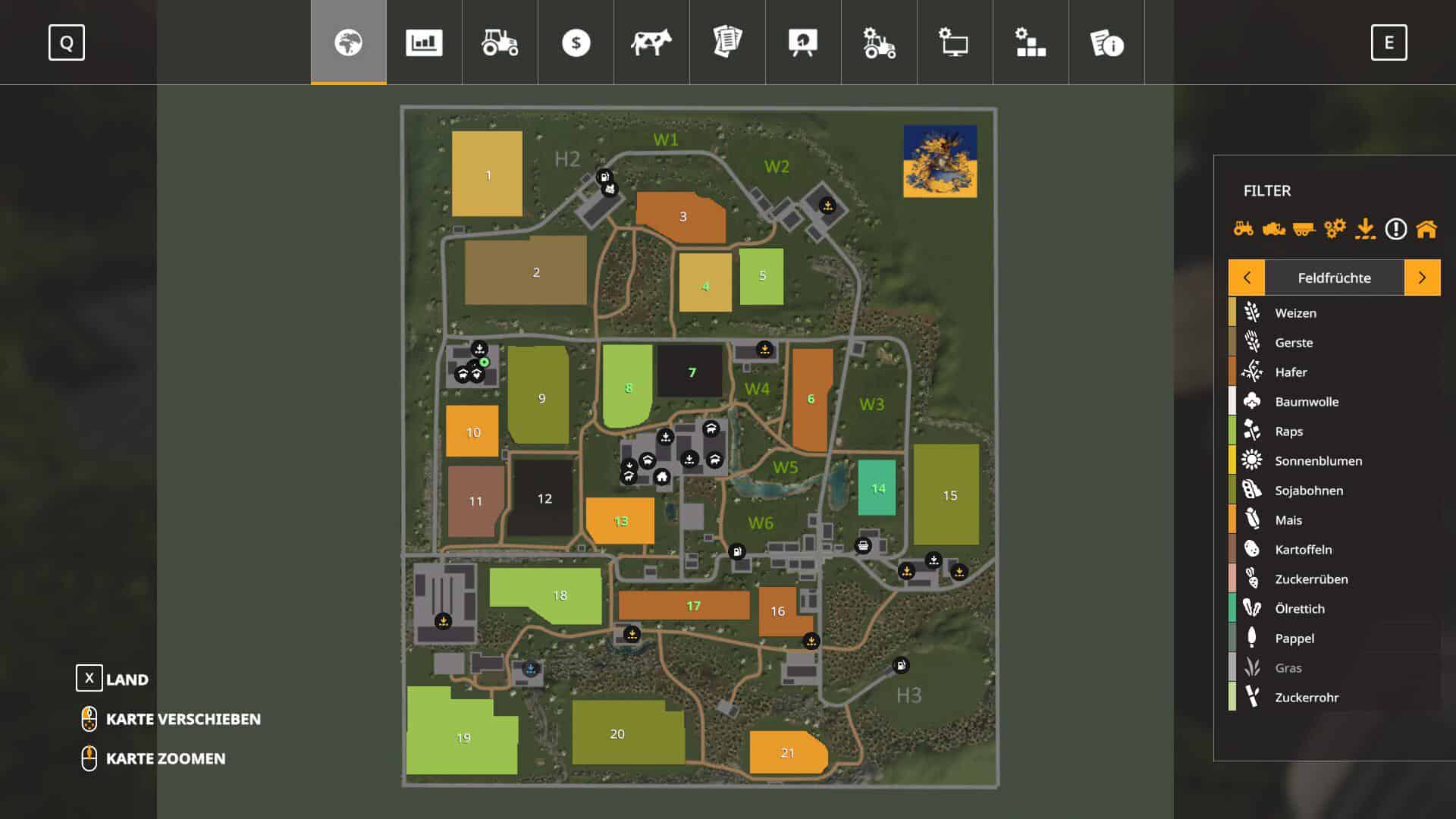Switch to the next filter category arrow
This screenshot has height=819, width=1456.
(1422, 278)
